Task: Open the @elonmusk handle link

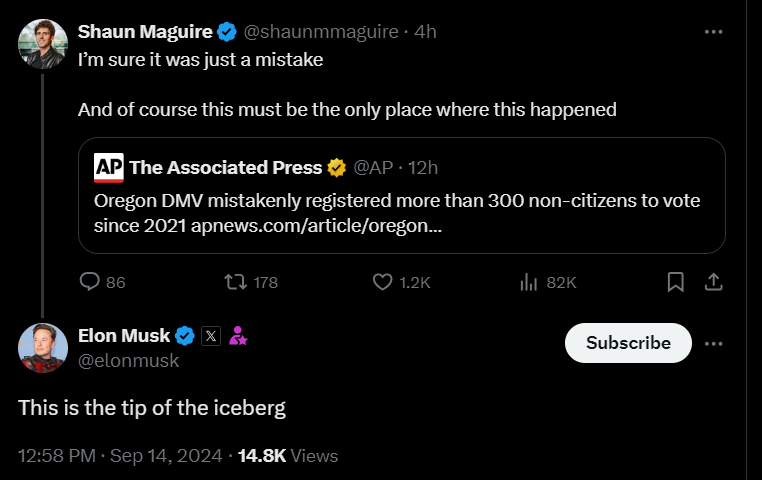Action: pyautogui.click(x=129, y=360)
